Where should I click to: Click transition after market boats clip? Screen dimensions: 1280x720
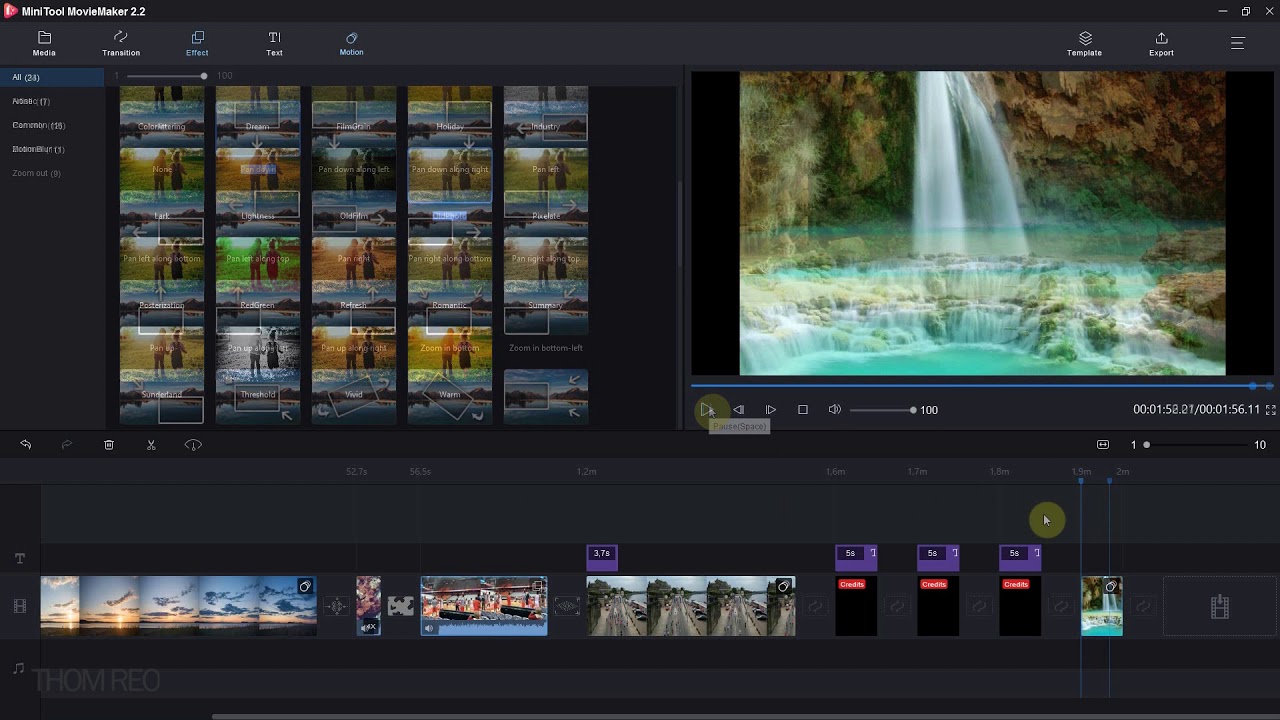pyautogui.click(x=567, y=606)
